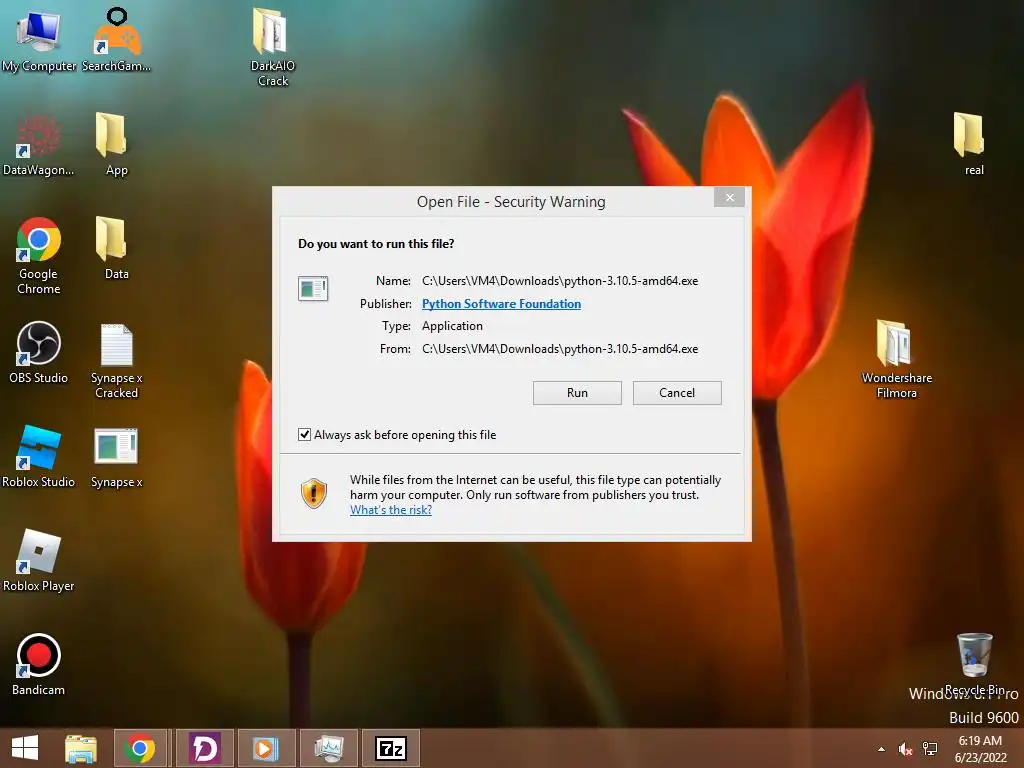Open 7-Zip from the taskbar

(391, 748)
